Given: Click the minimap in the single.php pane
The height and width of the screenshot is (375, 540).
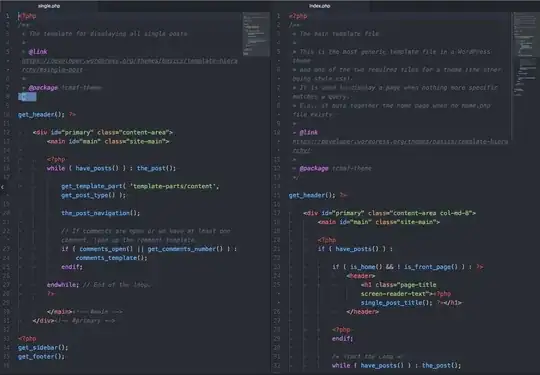Looking at the screenshot, I should 256,34.
